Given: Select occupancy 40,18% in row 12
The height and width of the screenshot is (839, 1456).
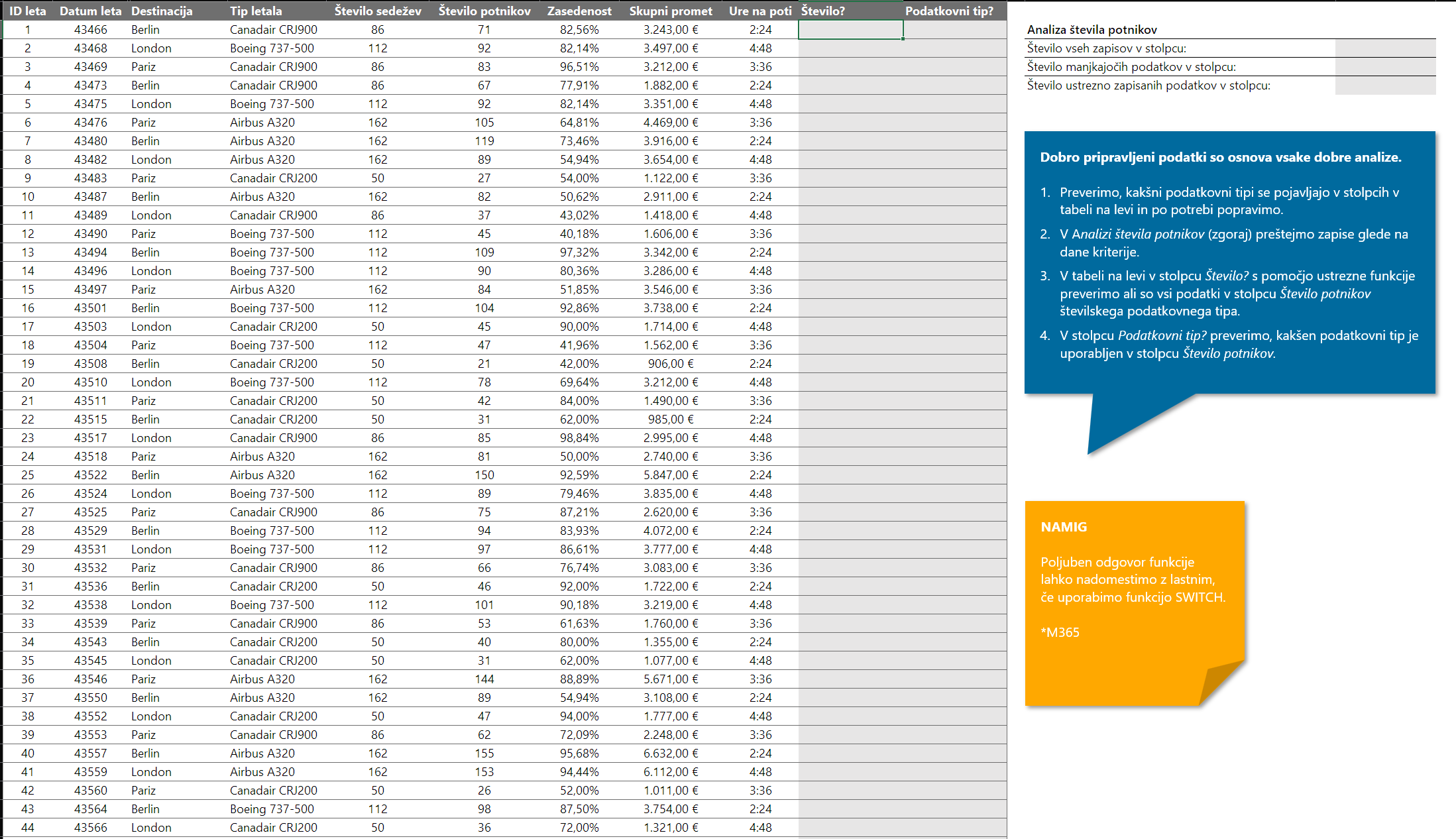Looking at the screenshot, I should [x=579, y=234].
